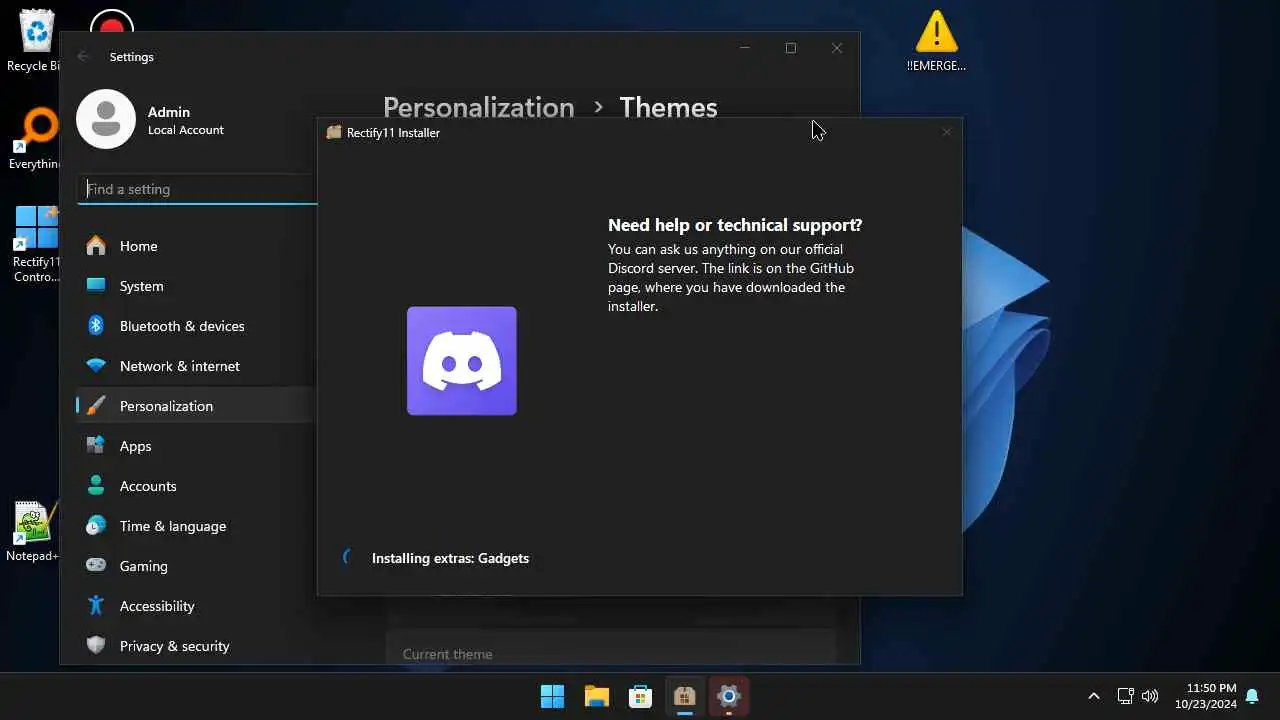This screenshot has width=1280, height=720.
Task: Click 'Installing extras: Gadgets' status text
Action: click(x=450, y=558)
